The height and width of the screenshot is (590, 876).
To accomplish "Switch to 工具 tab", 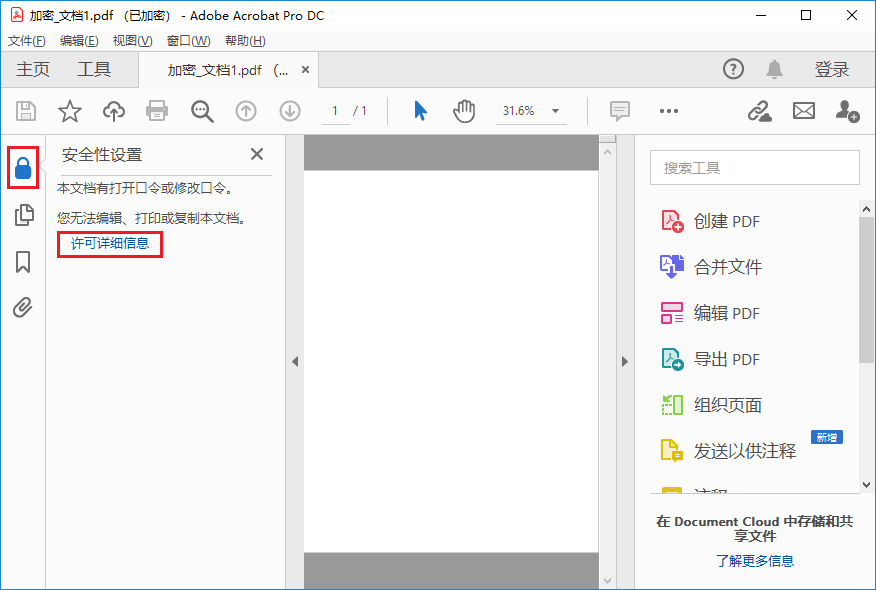I will click(x=94, y=69).
